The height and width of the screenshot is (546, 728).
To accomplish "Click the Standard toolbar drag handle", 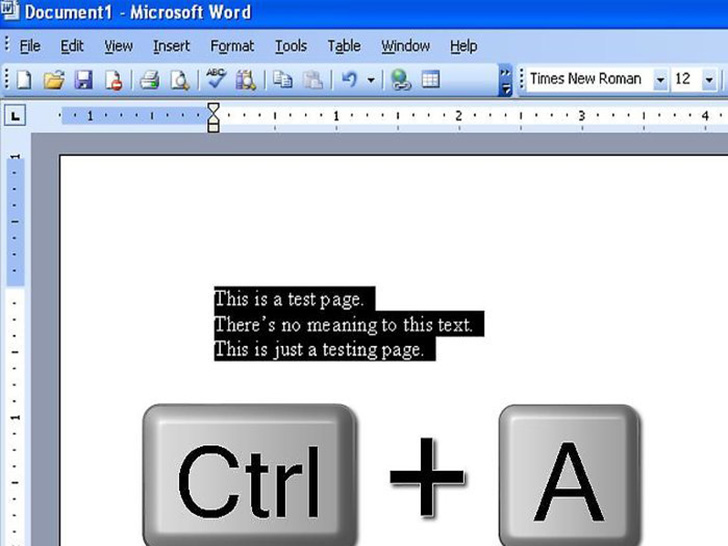I will pos(6,79).
